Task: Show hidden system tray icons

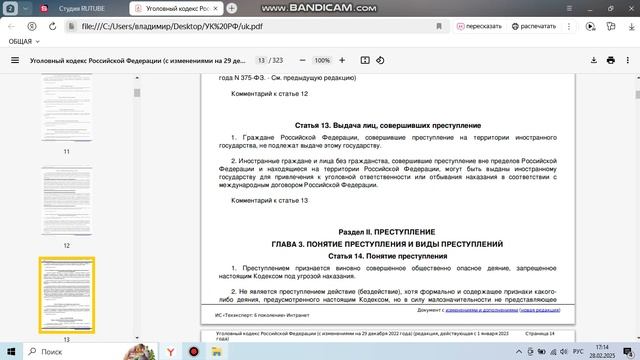Action: coord(519,351)
